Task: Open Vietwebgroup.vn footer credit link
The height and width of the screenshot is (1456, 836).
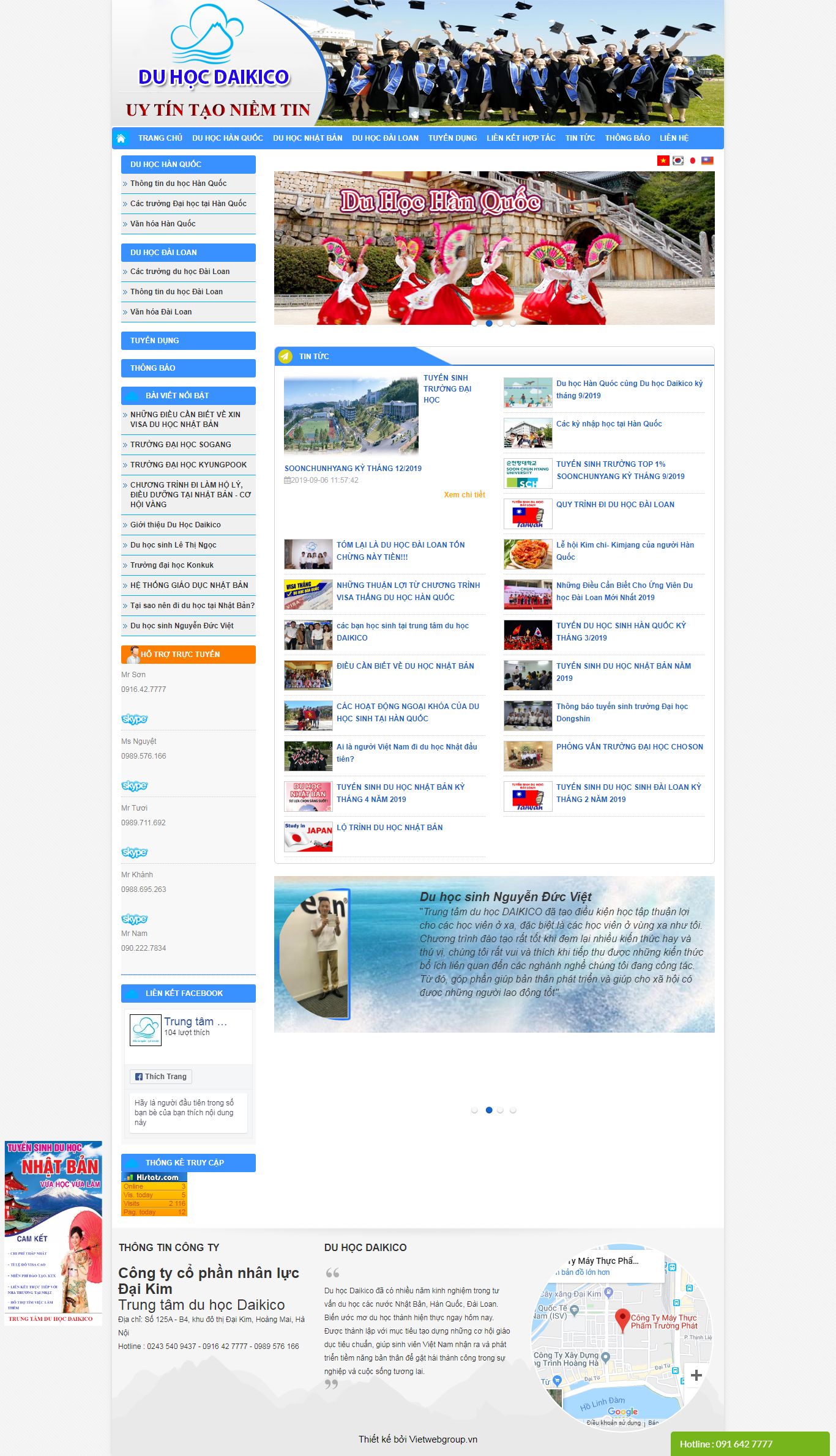Action: coord(443,1439)
